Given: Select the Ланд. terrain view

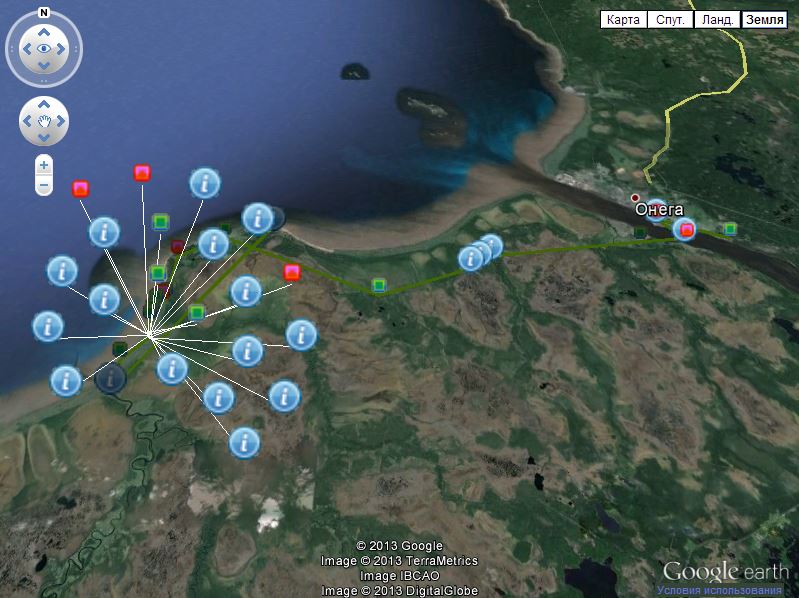Looking at the screenshot, I should pos(718,19).
